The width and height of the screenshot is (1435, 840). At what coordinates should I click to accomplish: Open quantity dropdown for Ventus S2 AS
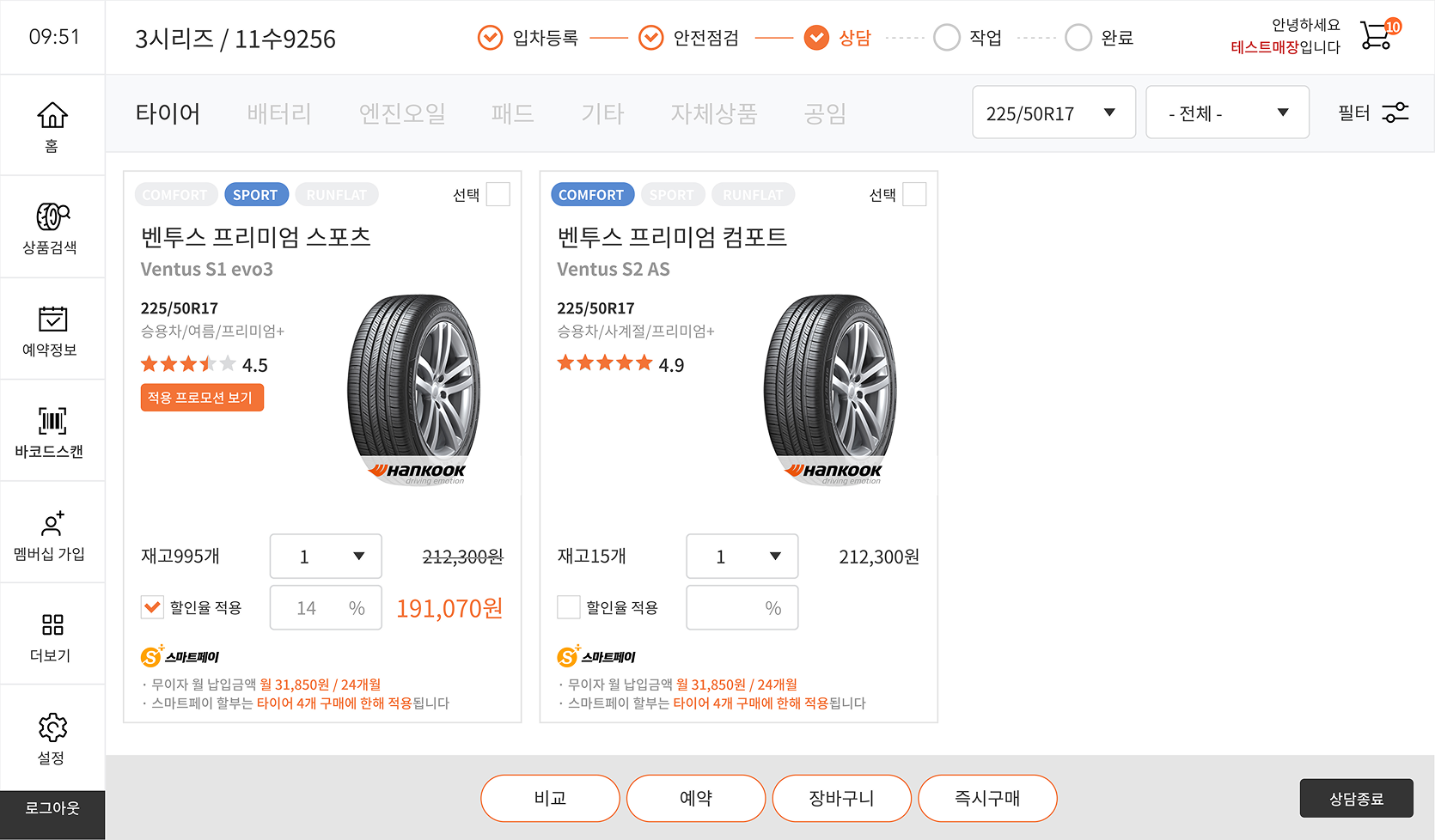(742, 557)
